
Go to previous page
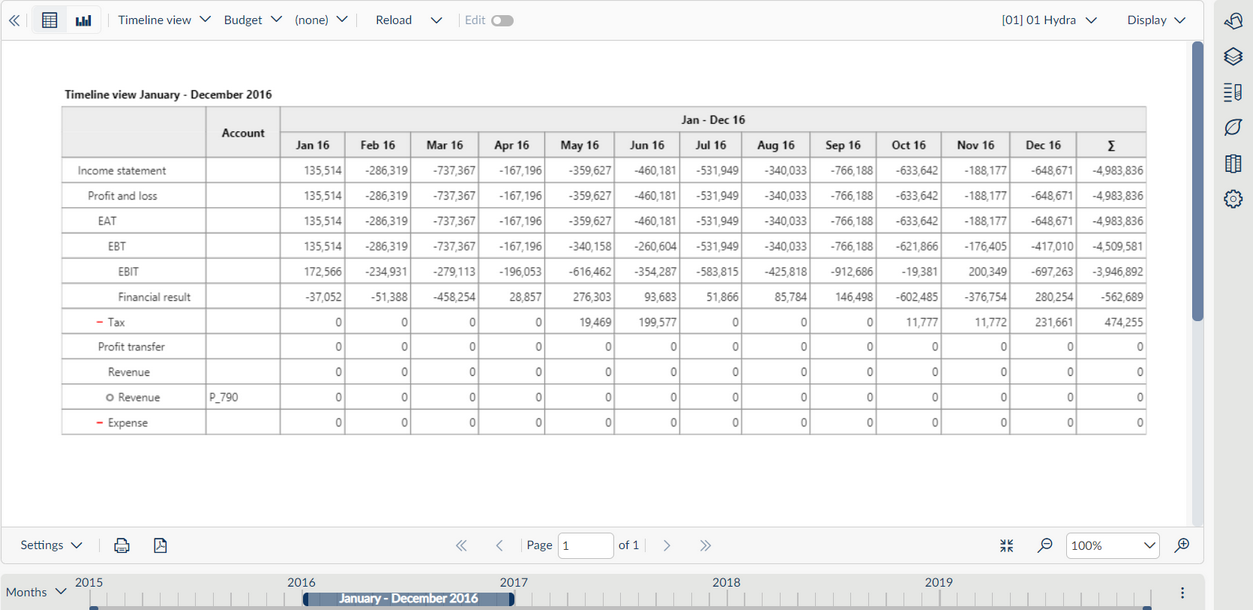coord(499,545)
